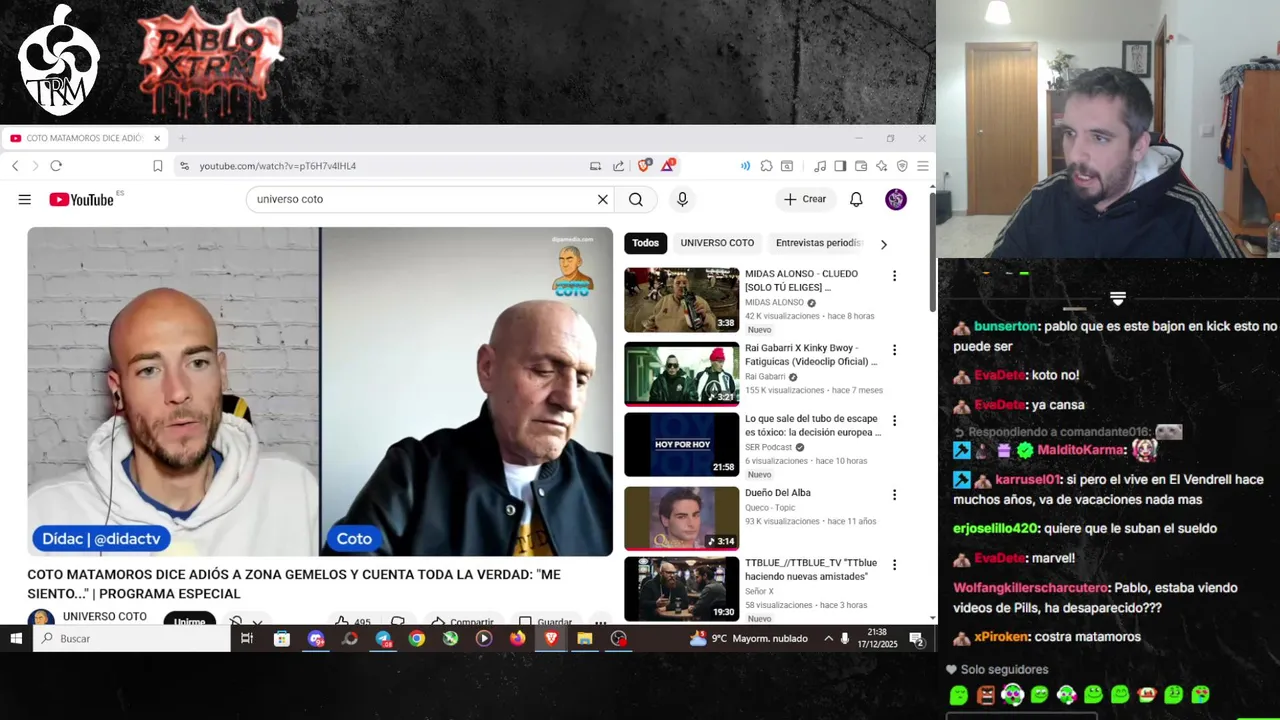Image resolution: width=1280 pixels, height=720 pixels.
Task: Open the Rai Gabarri X Kinky Bwoy title
Action: coord(811,355)
